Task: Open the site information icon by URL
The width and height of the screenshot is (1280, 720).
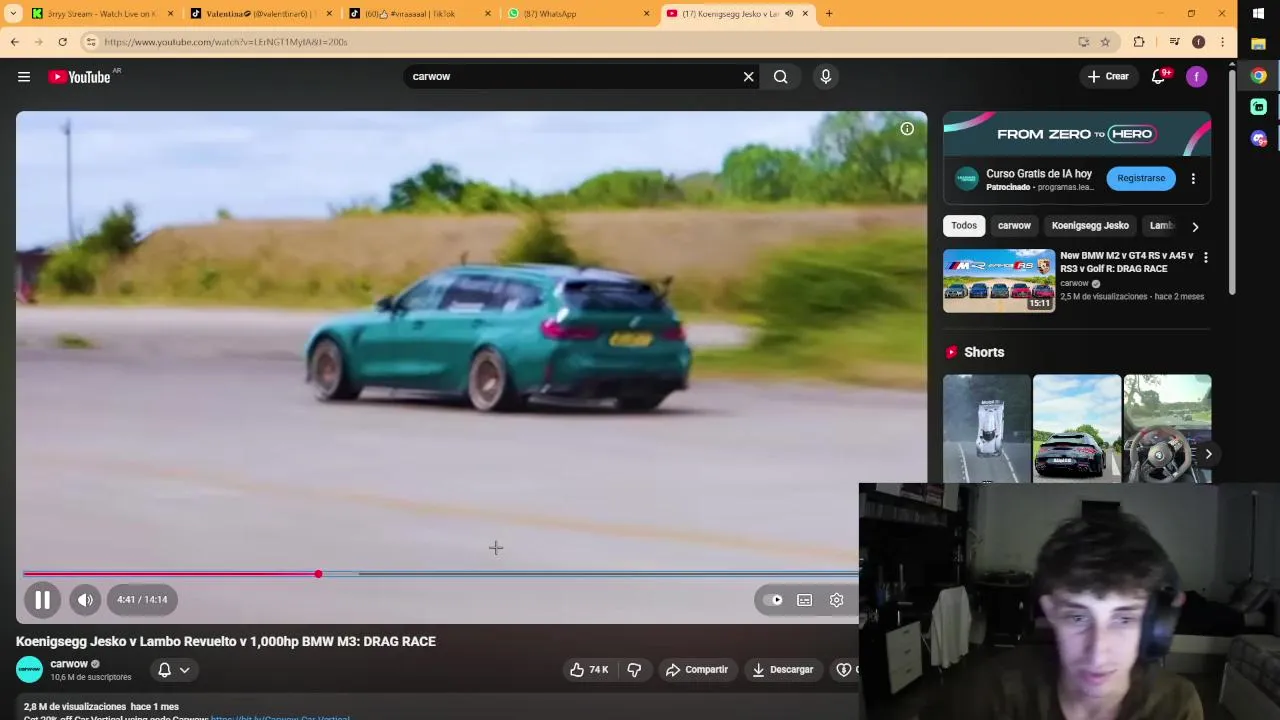Action: coord(91,42)
